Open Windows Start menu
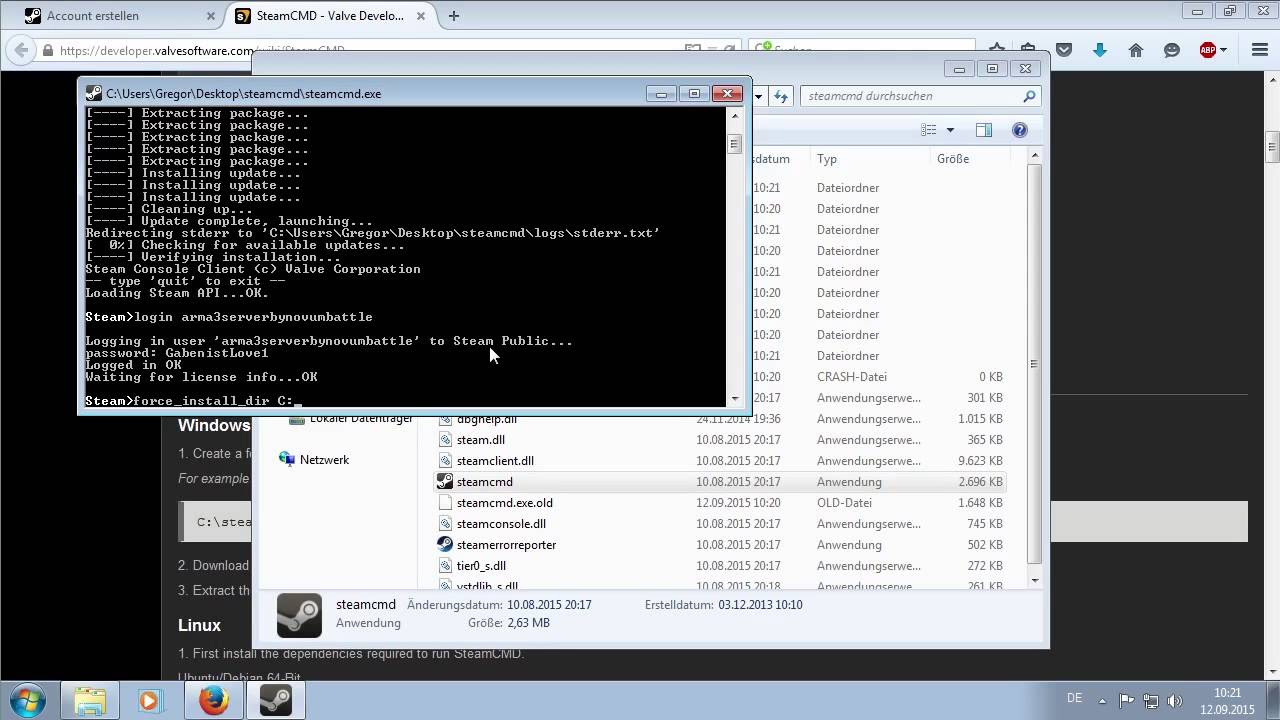 (x=28, y=700)
